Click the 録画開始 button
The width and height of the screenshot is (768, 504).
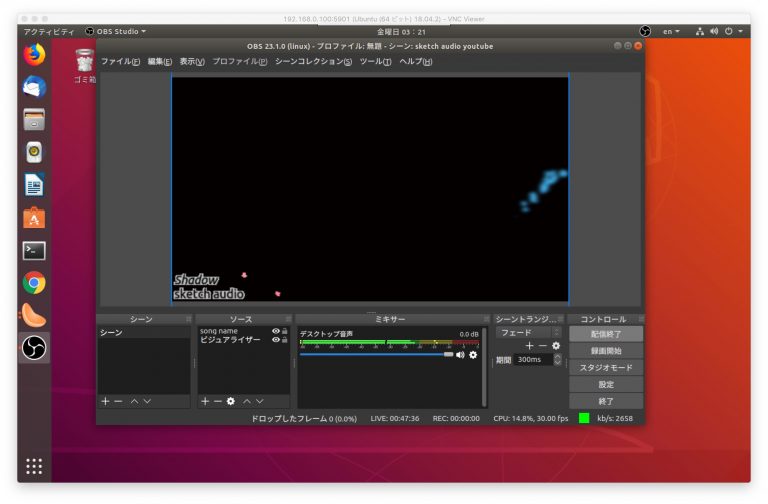coord(606,351)
